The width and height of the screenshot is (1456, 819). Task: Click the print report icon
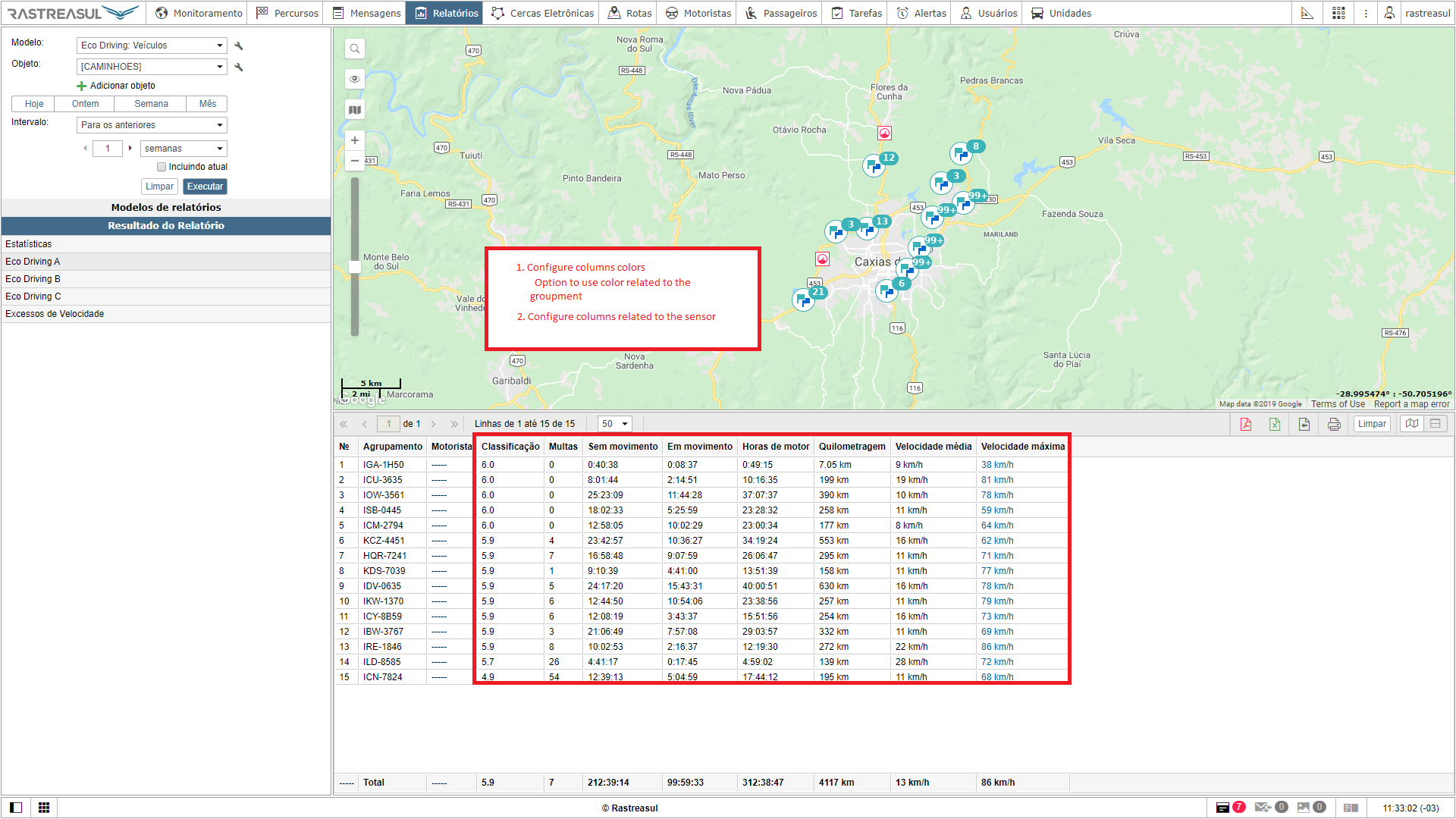pyautogui.click(x=1334, y=424)
